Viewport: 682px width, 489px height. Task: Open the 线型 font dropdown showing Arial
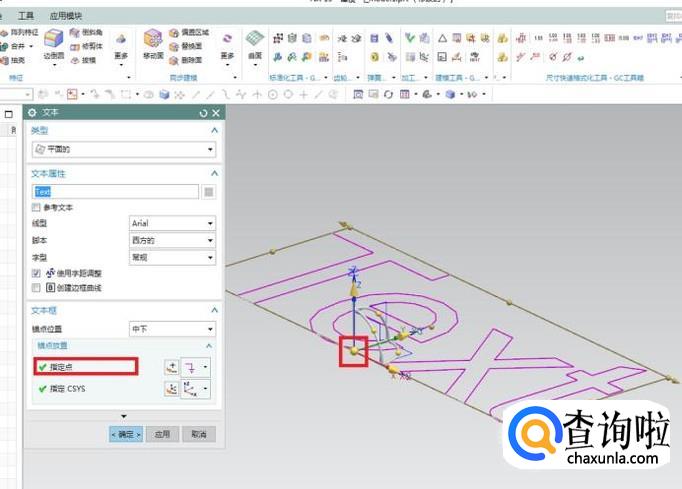pos(172,223)
